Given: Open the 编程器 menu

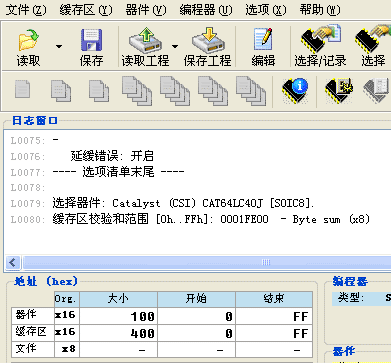Looking at the screenshot, I should (206, 10).
